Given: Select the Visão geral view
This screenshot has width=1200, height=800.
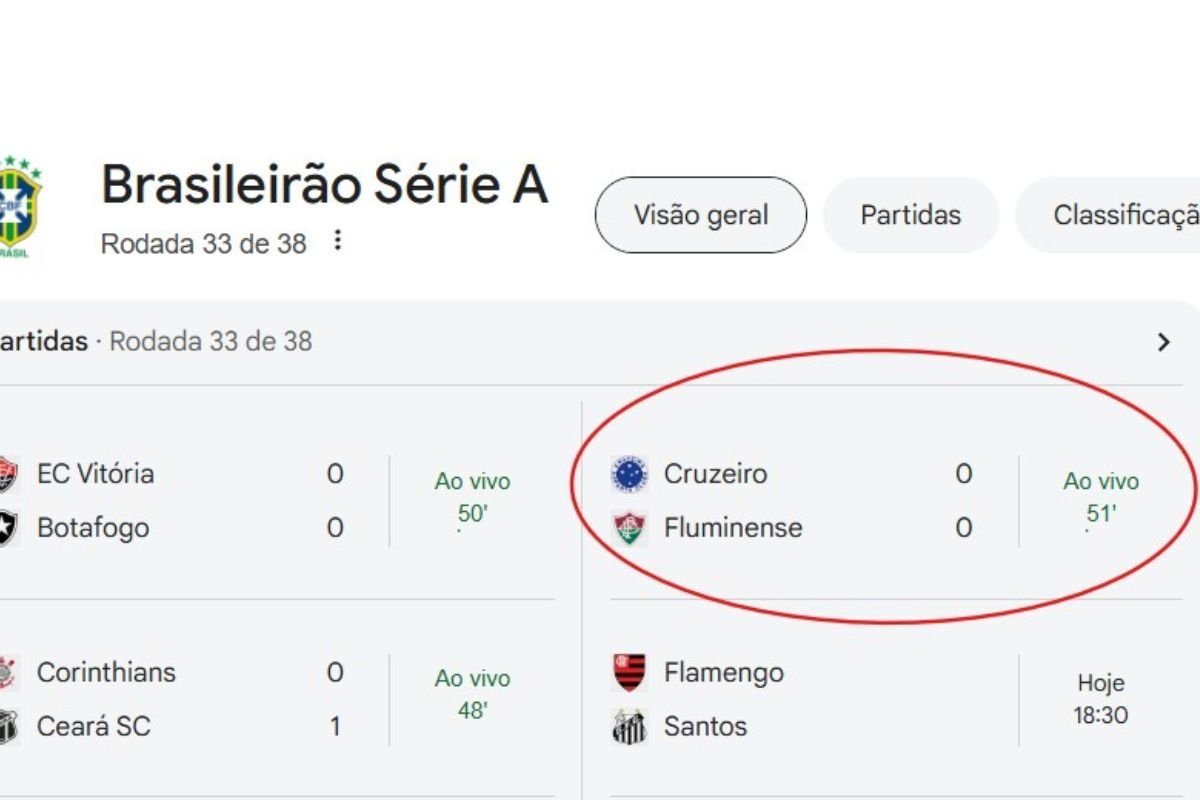Looking at the screenshot, I should pos(700,214).
